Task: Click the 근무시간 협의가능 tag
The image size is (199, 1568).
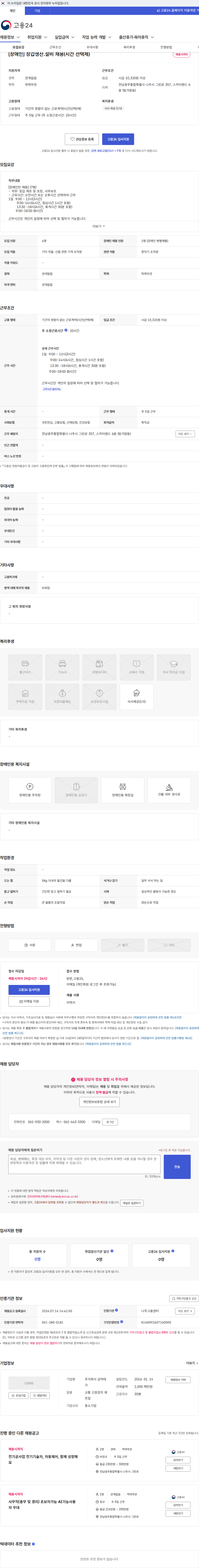Action: (x=52, y=389)
